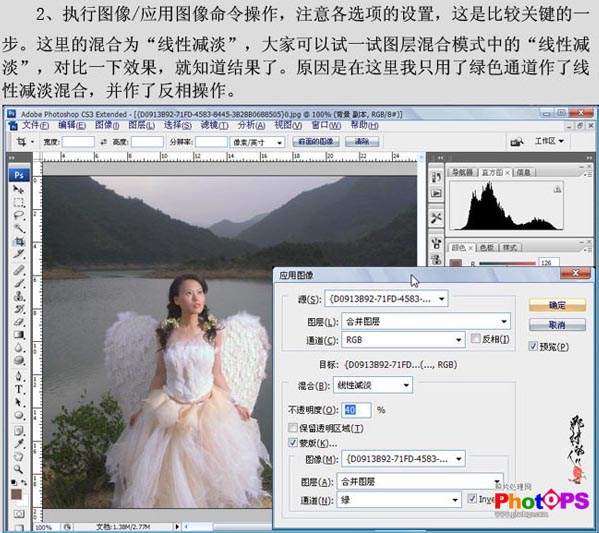This screenshot has height=533, width=599.
Task: Switch to the 信息 info tab
Action: coord(523,173)
